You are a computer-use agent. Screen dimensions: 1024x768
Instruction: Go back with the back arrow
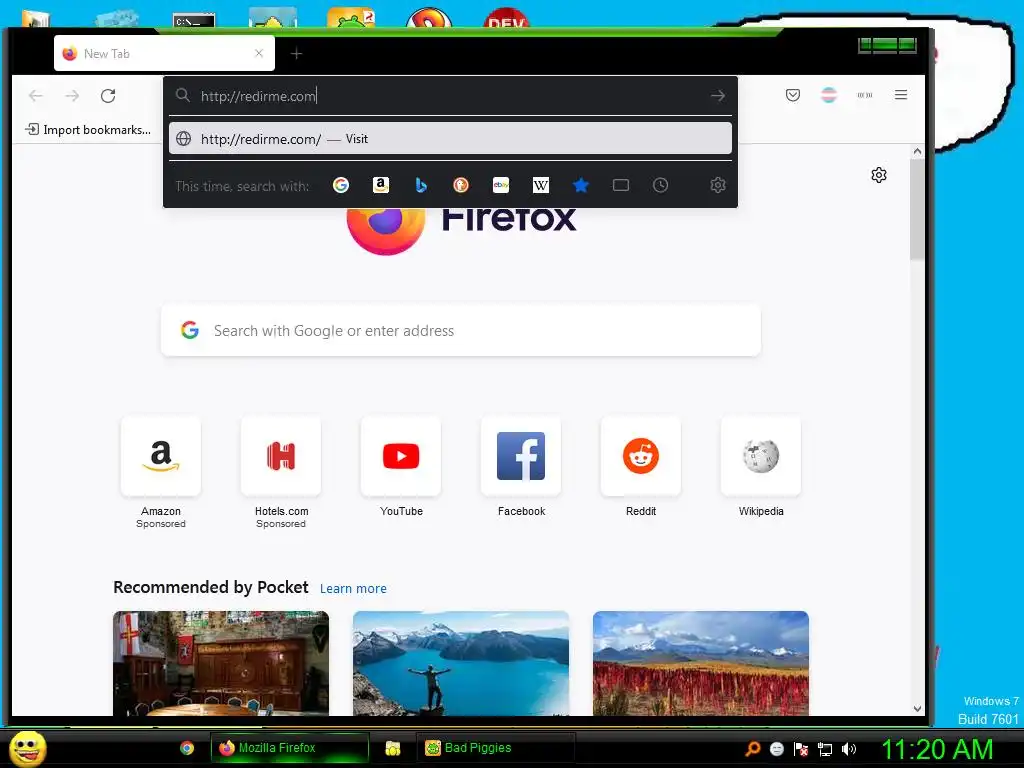36,96
